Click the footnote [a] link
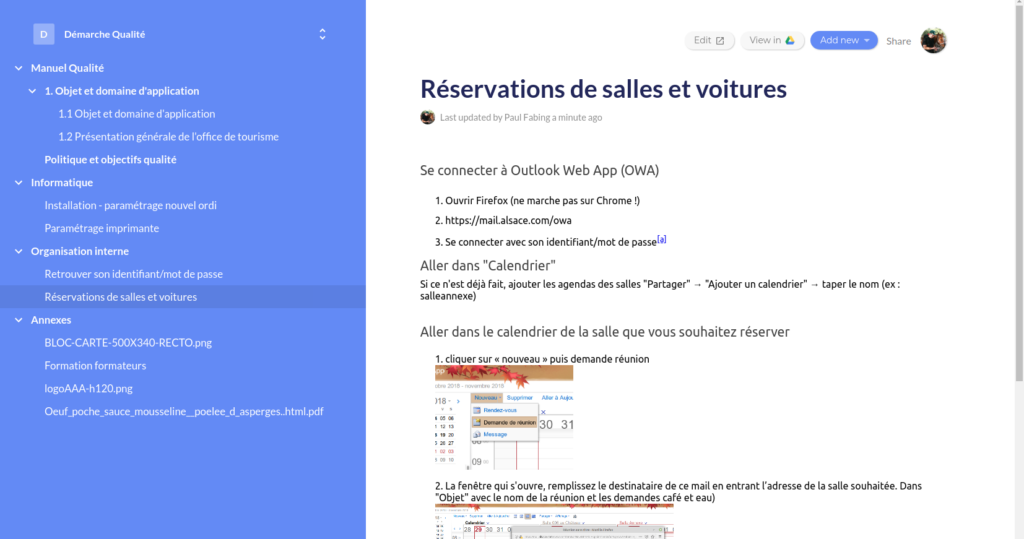The image size is (1024, 539). click(662, 239)
